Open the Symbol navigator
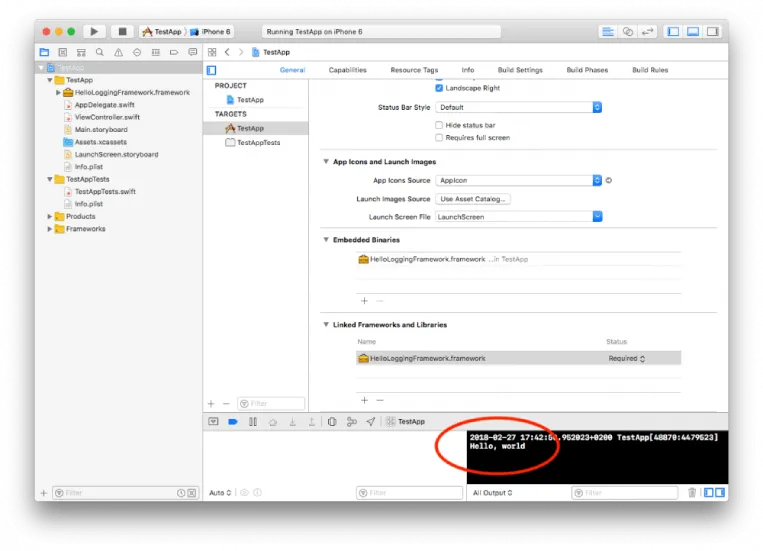The width and height of the screenshot is (763, 551). (x=63, y=52)
